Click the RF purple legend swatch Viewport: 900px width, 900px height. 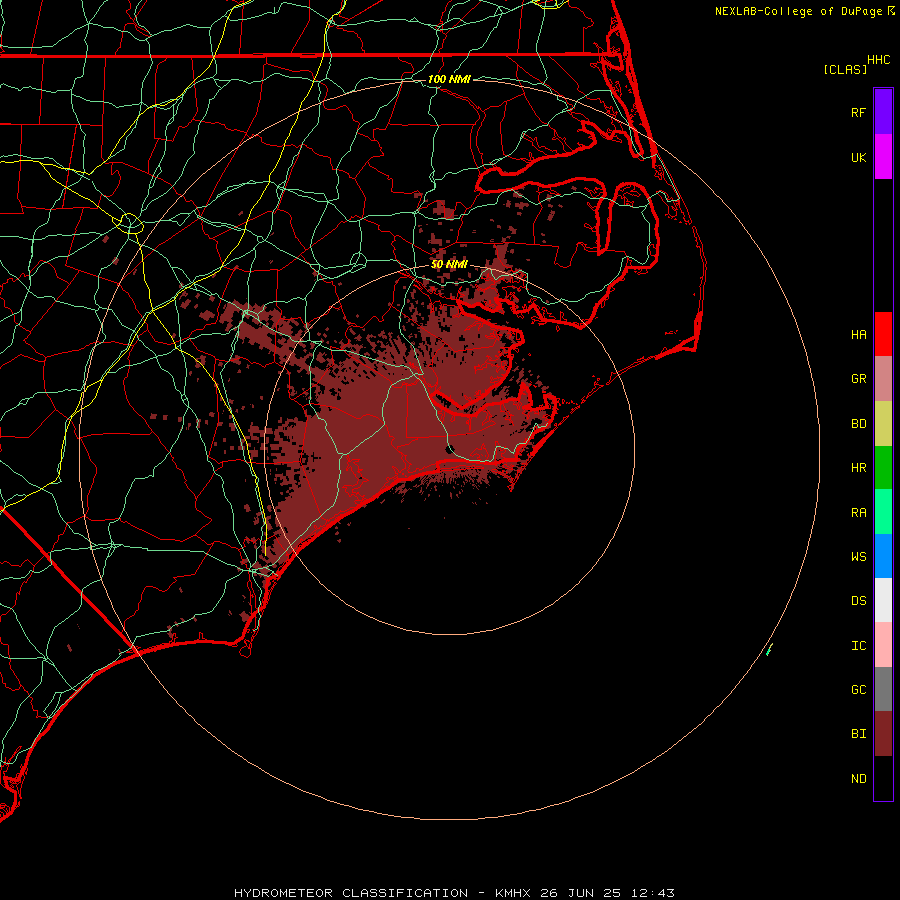(883, 112)
